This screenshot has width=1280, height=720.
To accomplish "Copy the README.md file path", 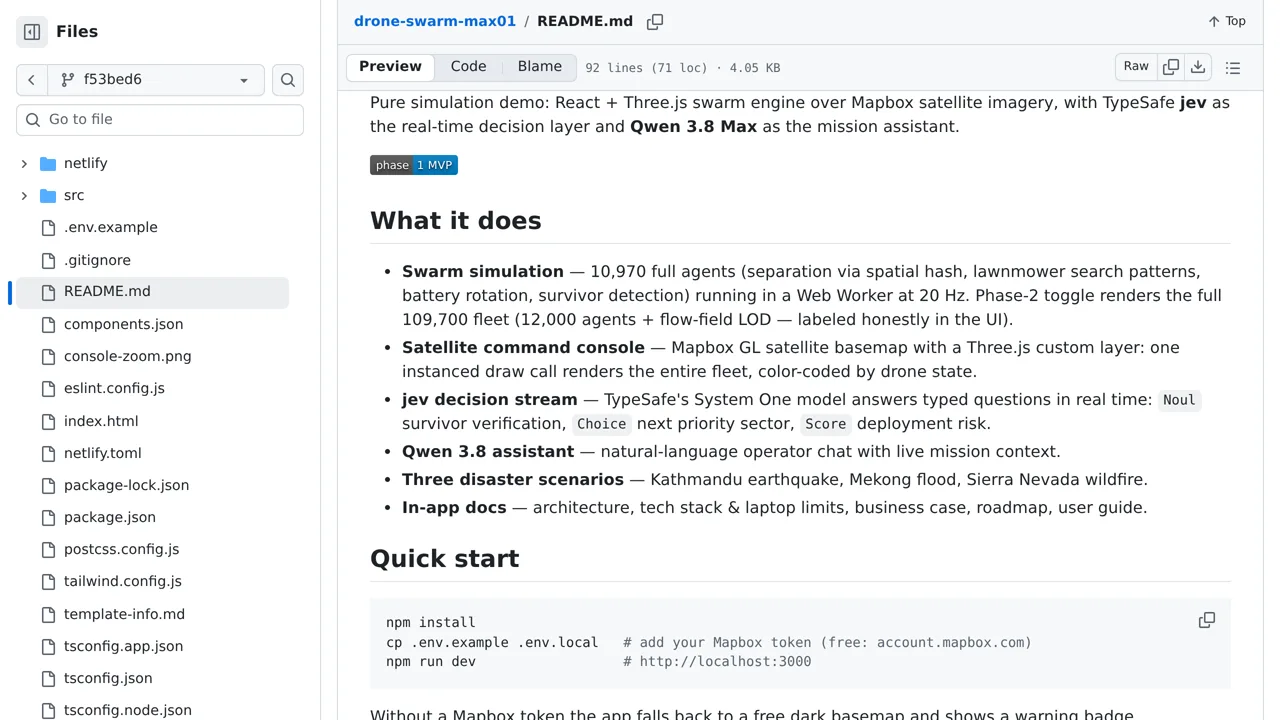I will tap(655, 21).
